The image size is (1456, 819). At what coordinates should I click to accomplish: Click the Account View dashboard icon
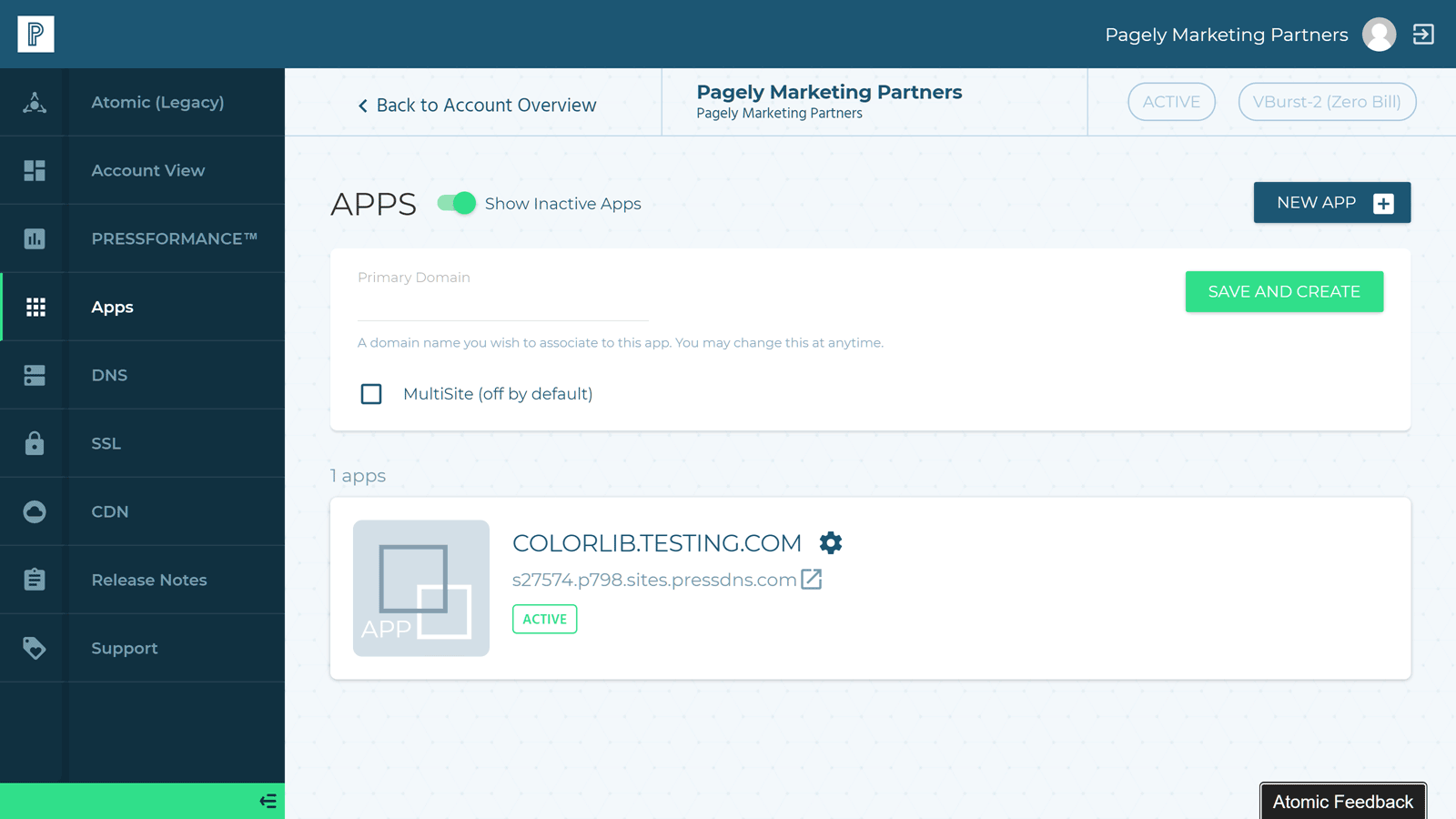[34, 170]
